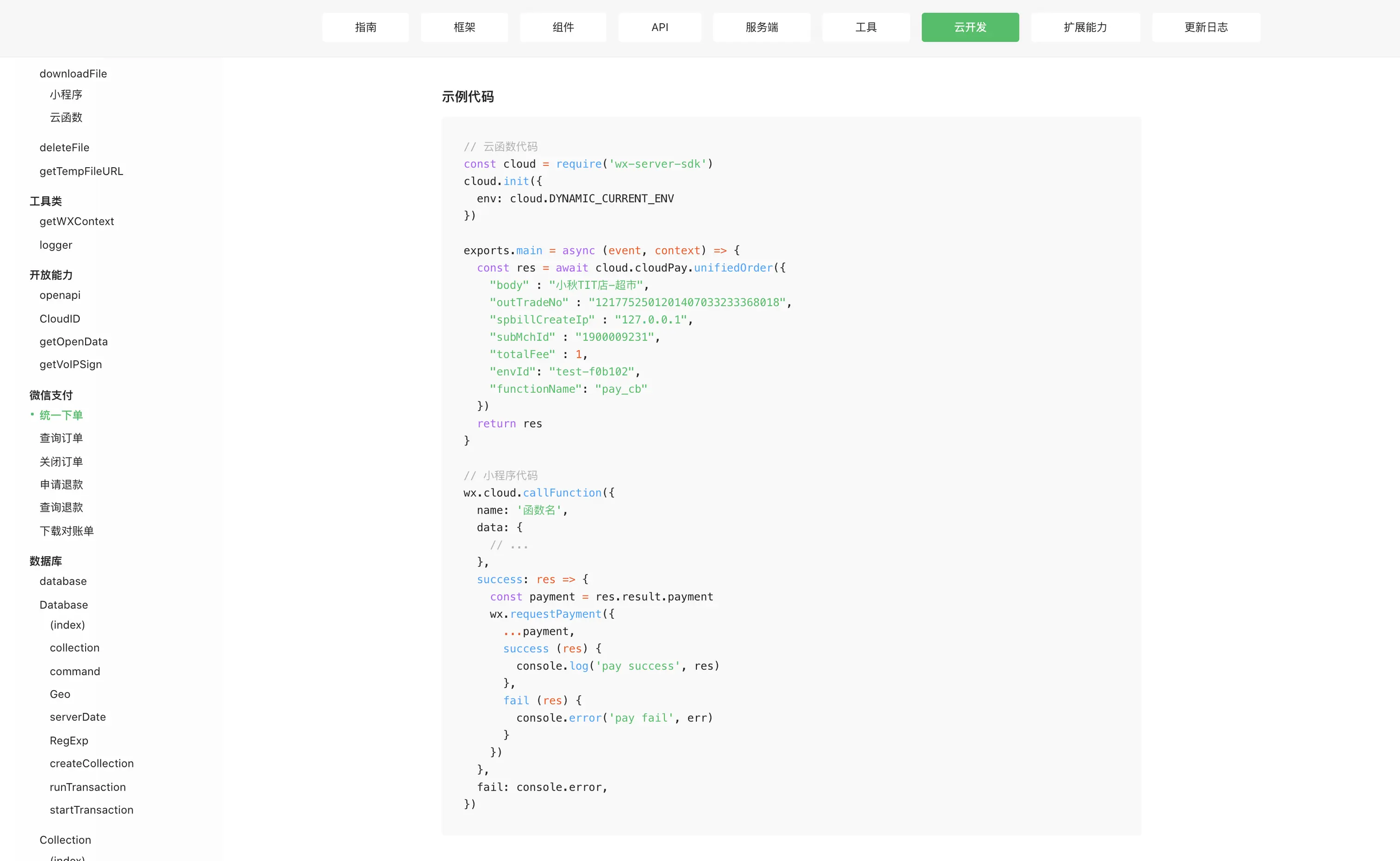
Task: Expand the downloadFile sidebar section
Action: click(73, 74)
